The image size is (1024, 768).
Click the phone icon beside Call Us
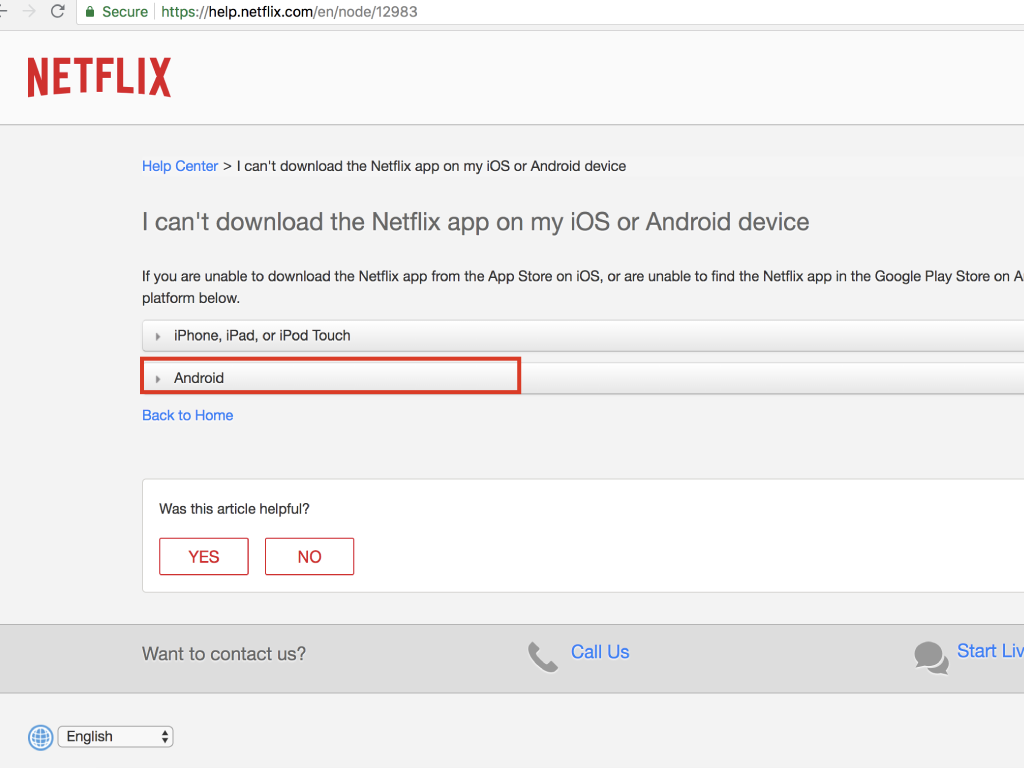(543, 656)
